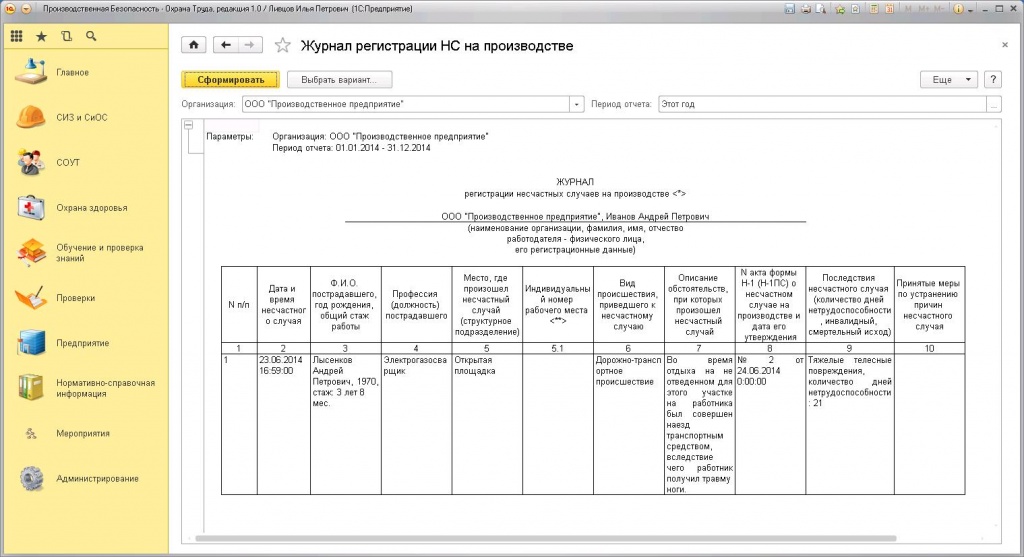Open the Предприятие section
The width and height of the screenshot is (1024, 557).
click(x=84, y=343)
